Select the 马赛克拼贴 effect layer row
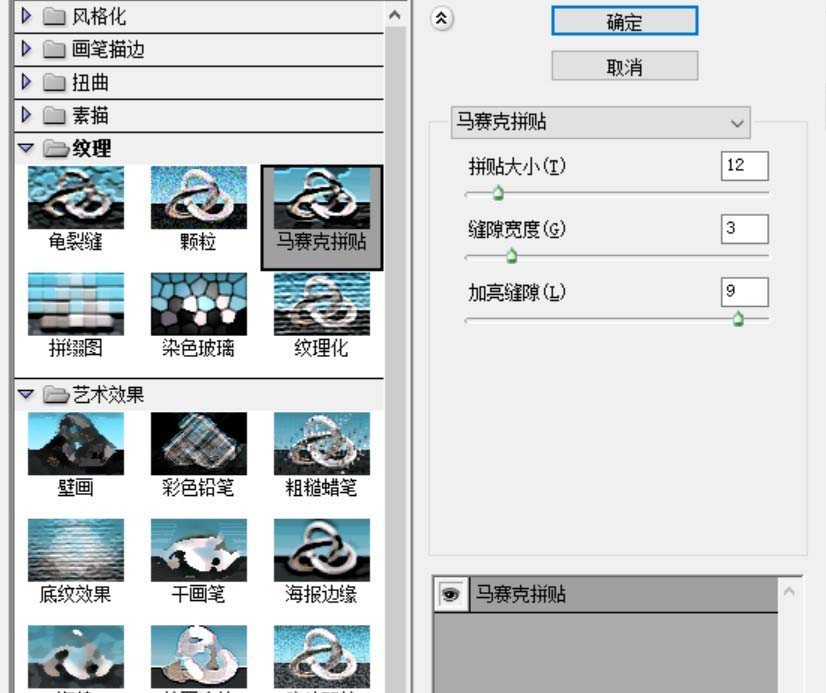 click(605, 595)
